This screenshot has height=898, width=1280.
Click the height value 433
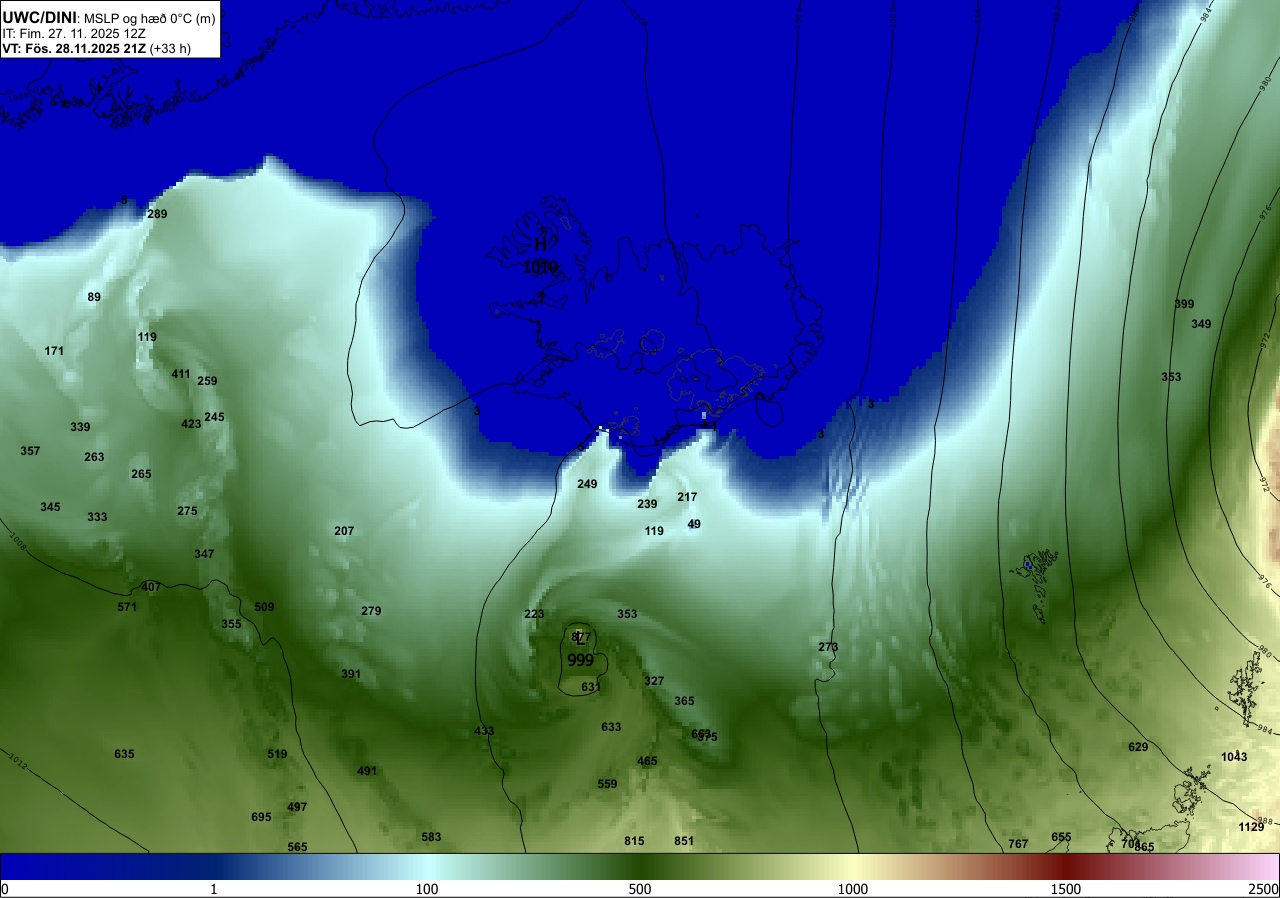tap(484, 731)
